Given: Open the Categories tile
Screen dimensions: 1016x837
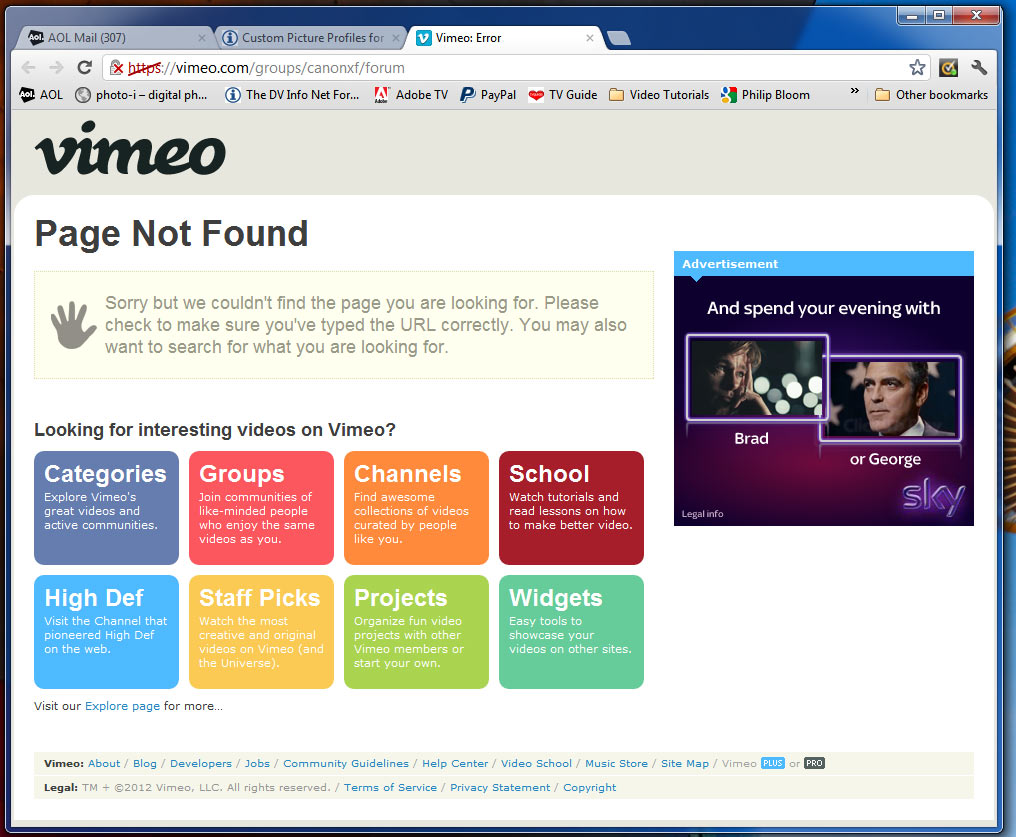Looking at the screenshot, I should pos(106,508).
